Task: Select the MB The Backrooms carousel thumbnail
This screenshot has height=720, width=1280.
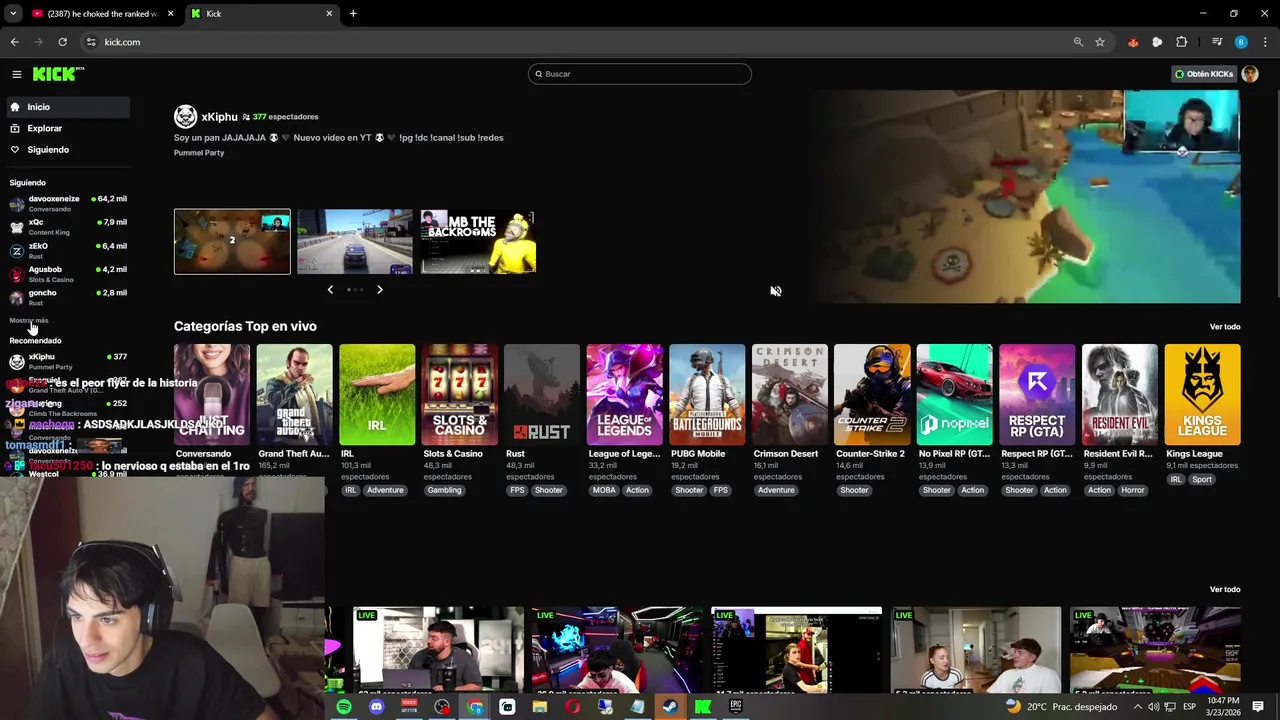Action: click(x=478, y=241)
